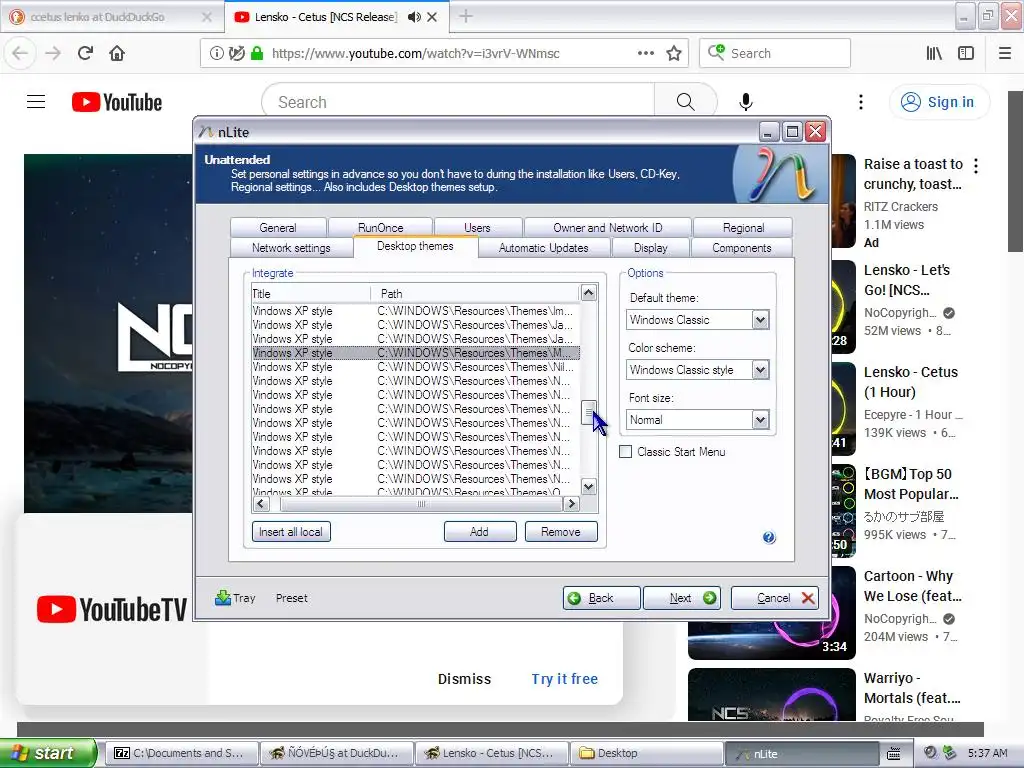Open the Default theme dropdown
This screenshot has width=1024, height=768.
[760, 320]
